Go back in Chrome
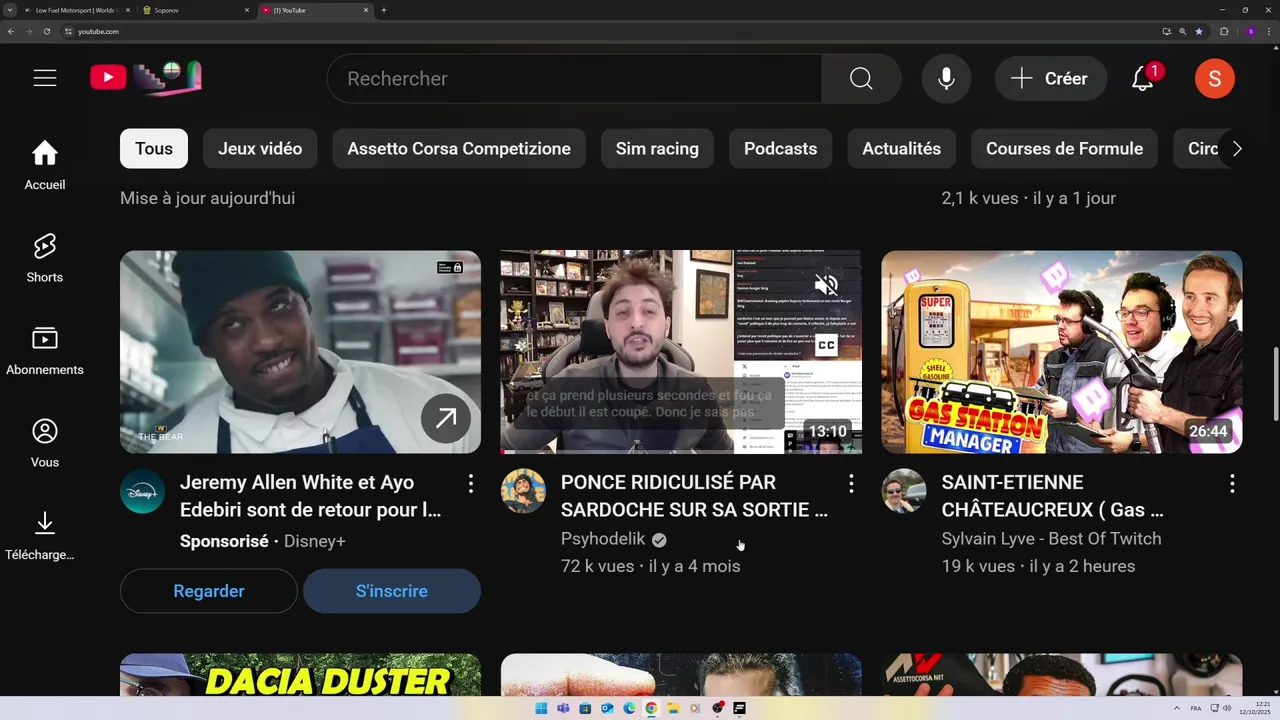The width and height of the screenshot is (1280, 720). (x=11, y=31)
